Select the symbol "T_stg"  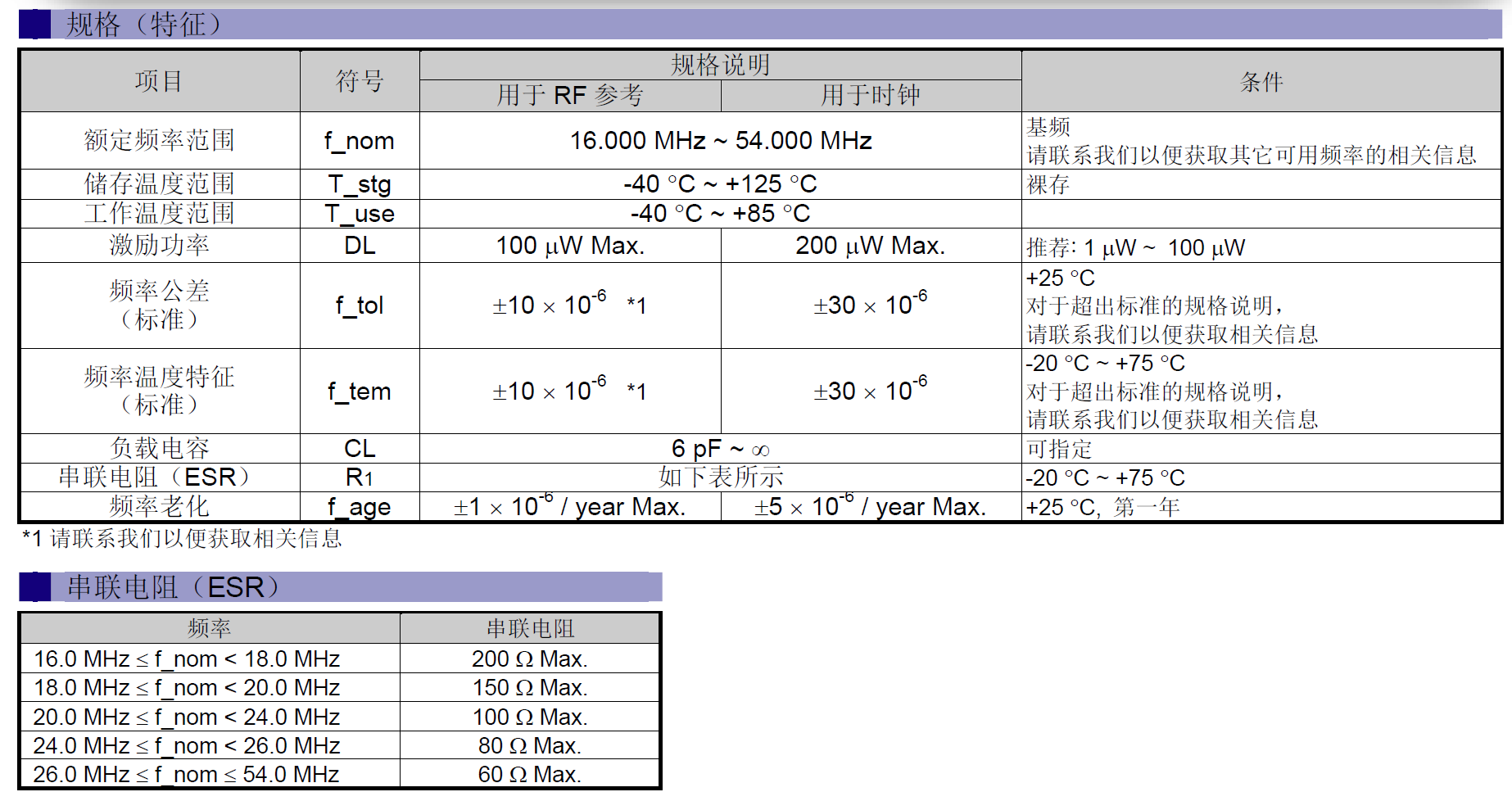click(x=360, y=184)
